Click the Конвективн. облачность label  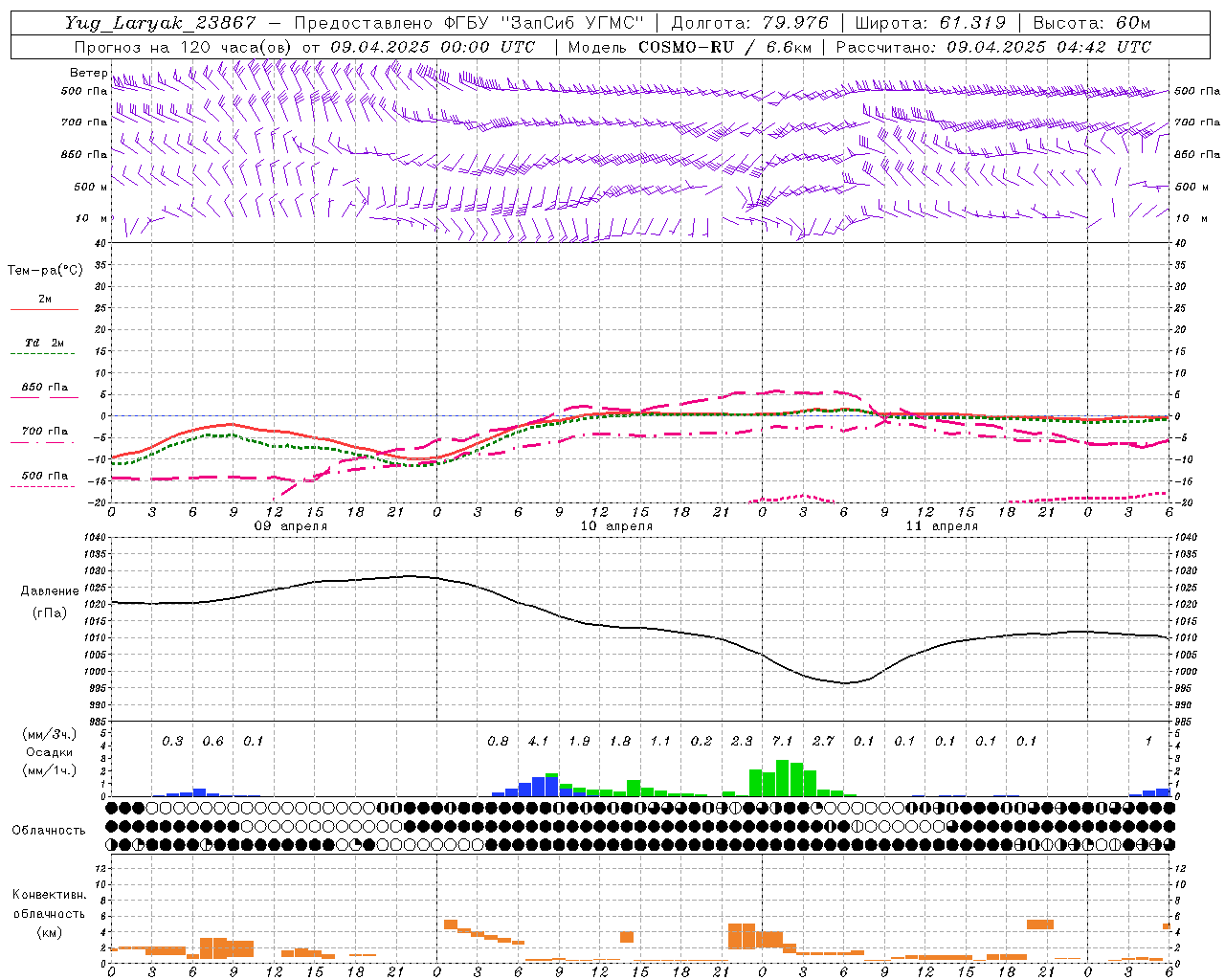(x=49, y=903)
